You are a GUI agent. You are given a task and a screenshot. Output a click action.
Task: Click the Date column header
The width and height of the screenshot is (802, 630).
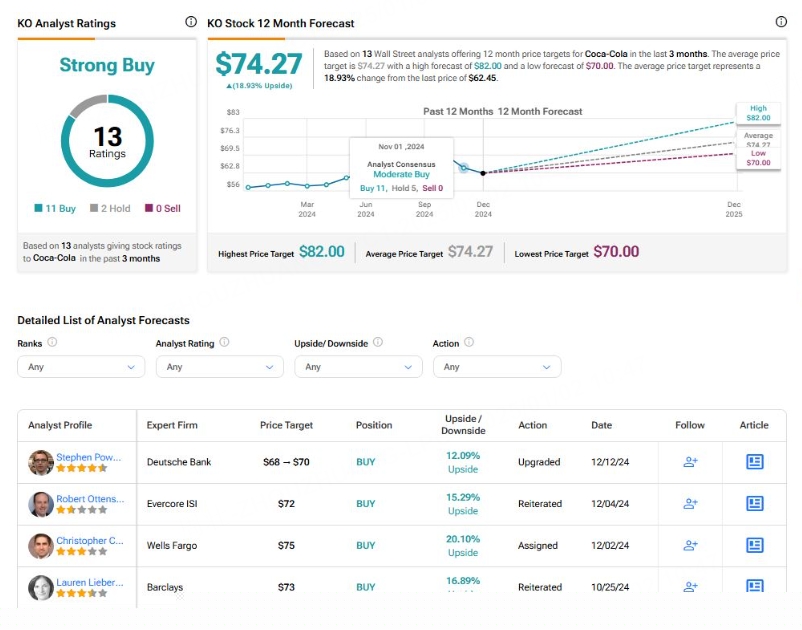(x=602, y=425)
